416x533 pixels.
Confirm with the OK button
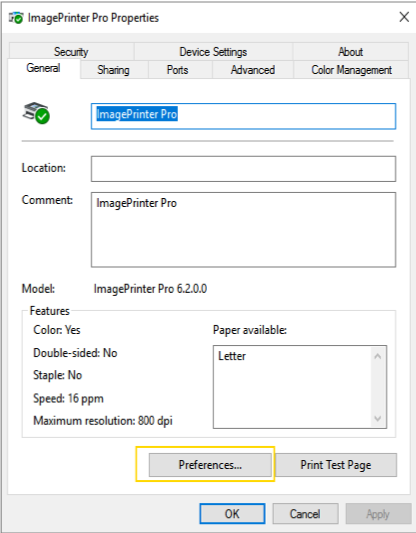click(232, 514)
